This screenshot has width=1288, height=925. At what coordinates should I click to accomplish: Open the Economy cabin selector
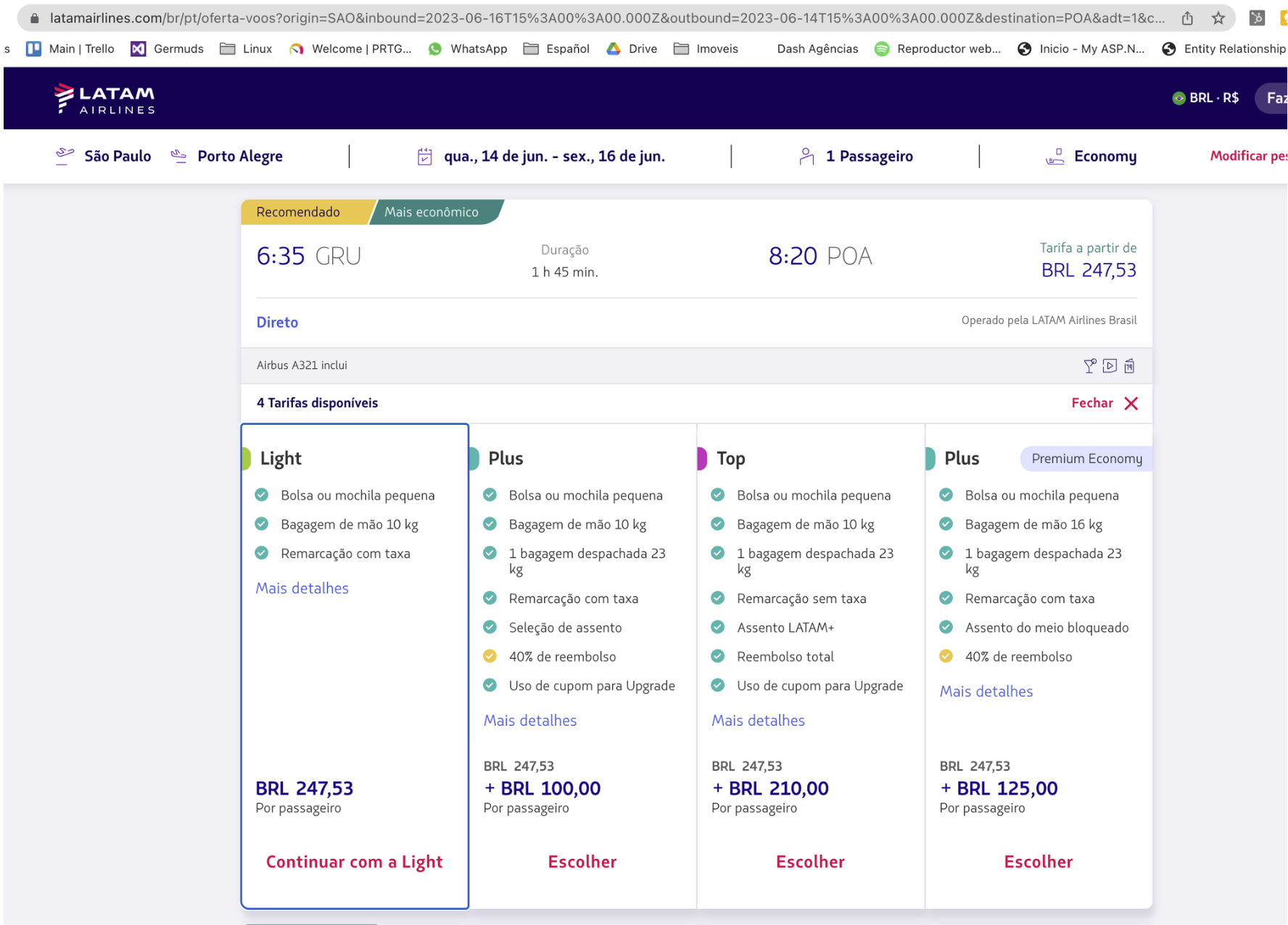[1091, 156]
